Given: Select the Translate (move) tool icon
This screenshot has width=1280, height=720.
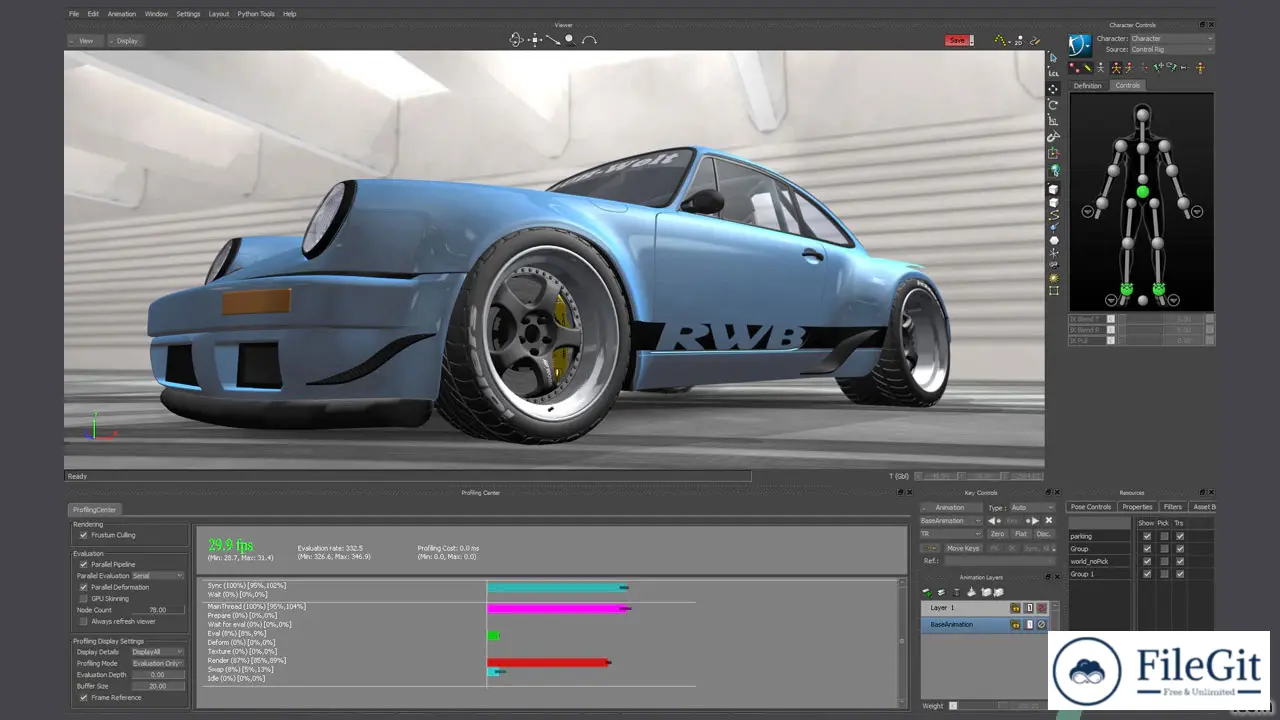Looking at the screenshot, I should click(1054, 89).
